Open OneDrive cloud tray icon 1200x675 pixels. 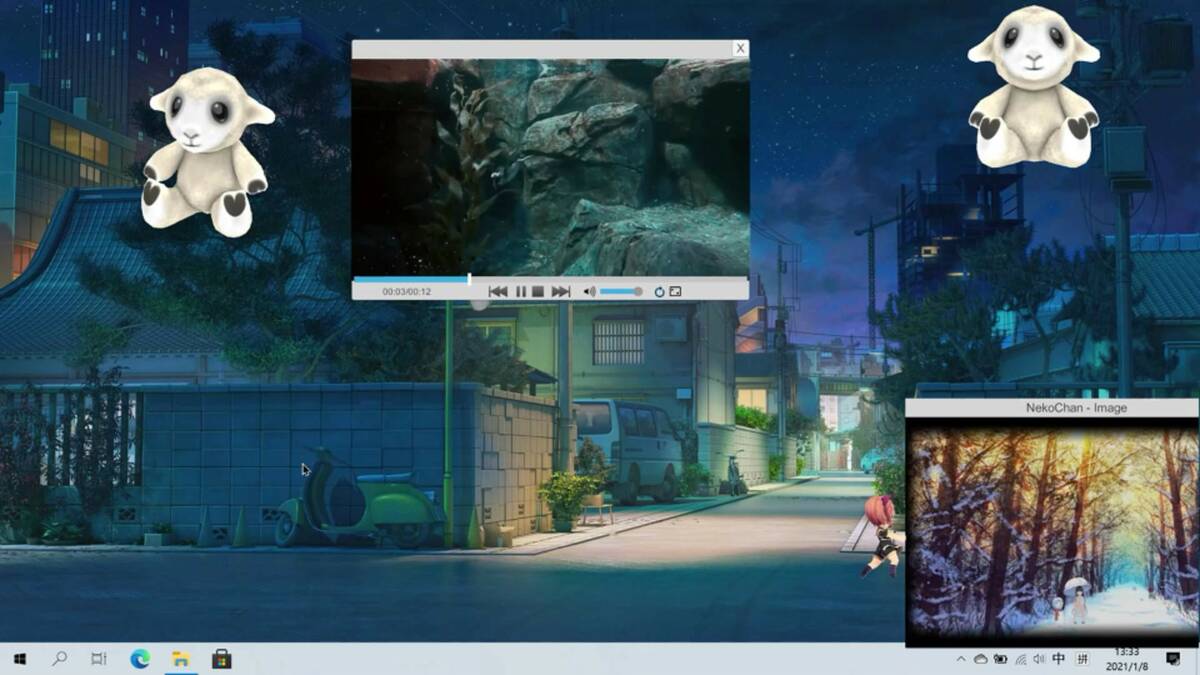pyautogui.click(x=981, y=659)
